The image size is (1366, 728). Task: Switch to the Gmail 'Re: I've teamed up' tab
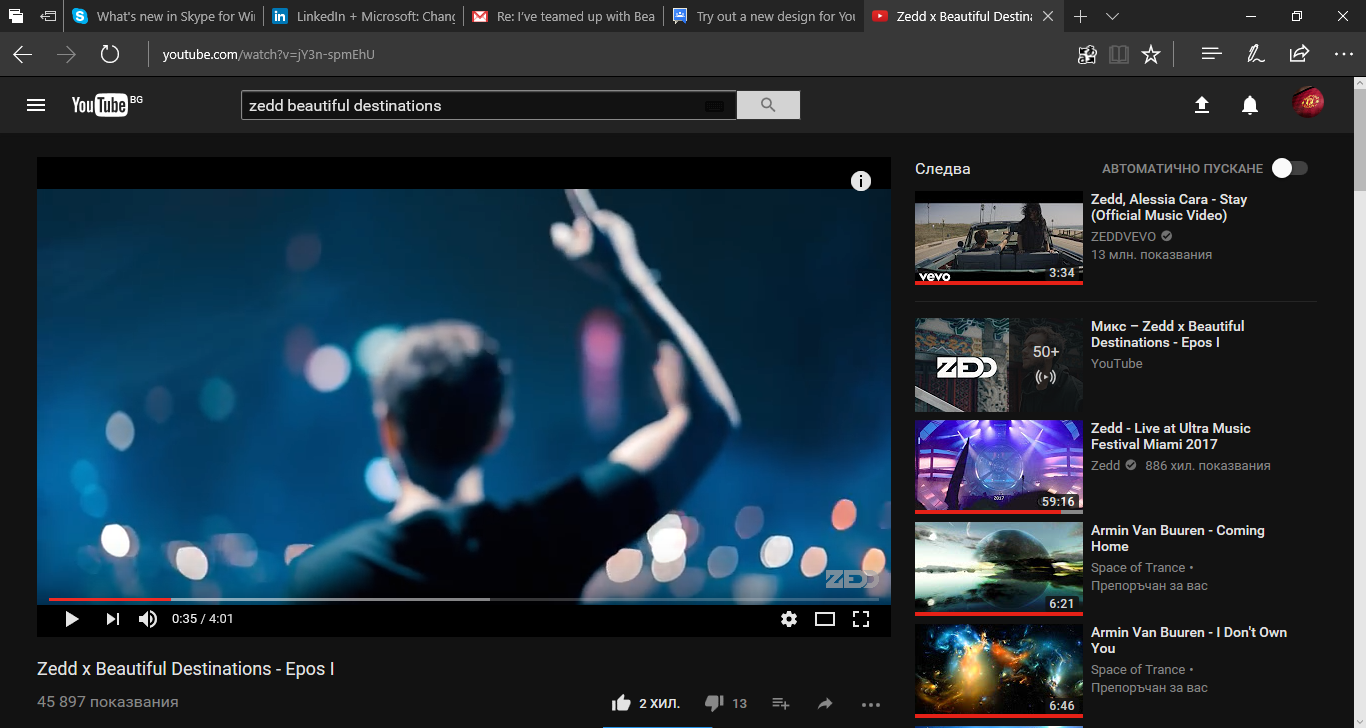click(563, 16)
